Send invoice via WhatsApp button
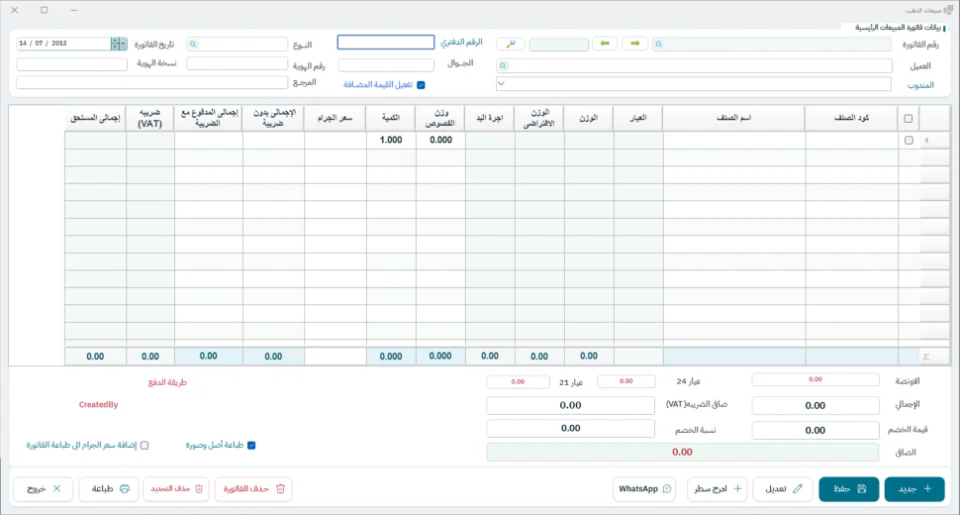Viewport: 960px width, 515px height. pos(644,489)
